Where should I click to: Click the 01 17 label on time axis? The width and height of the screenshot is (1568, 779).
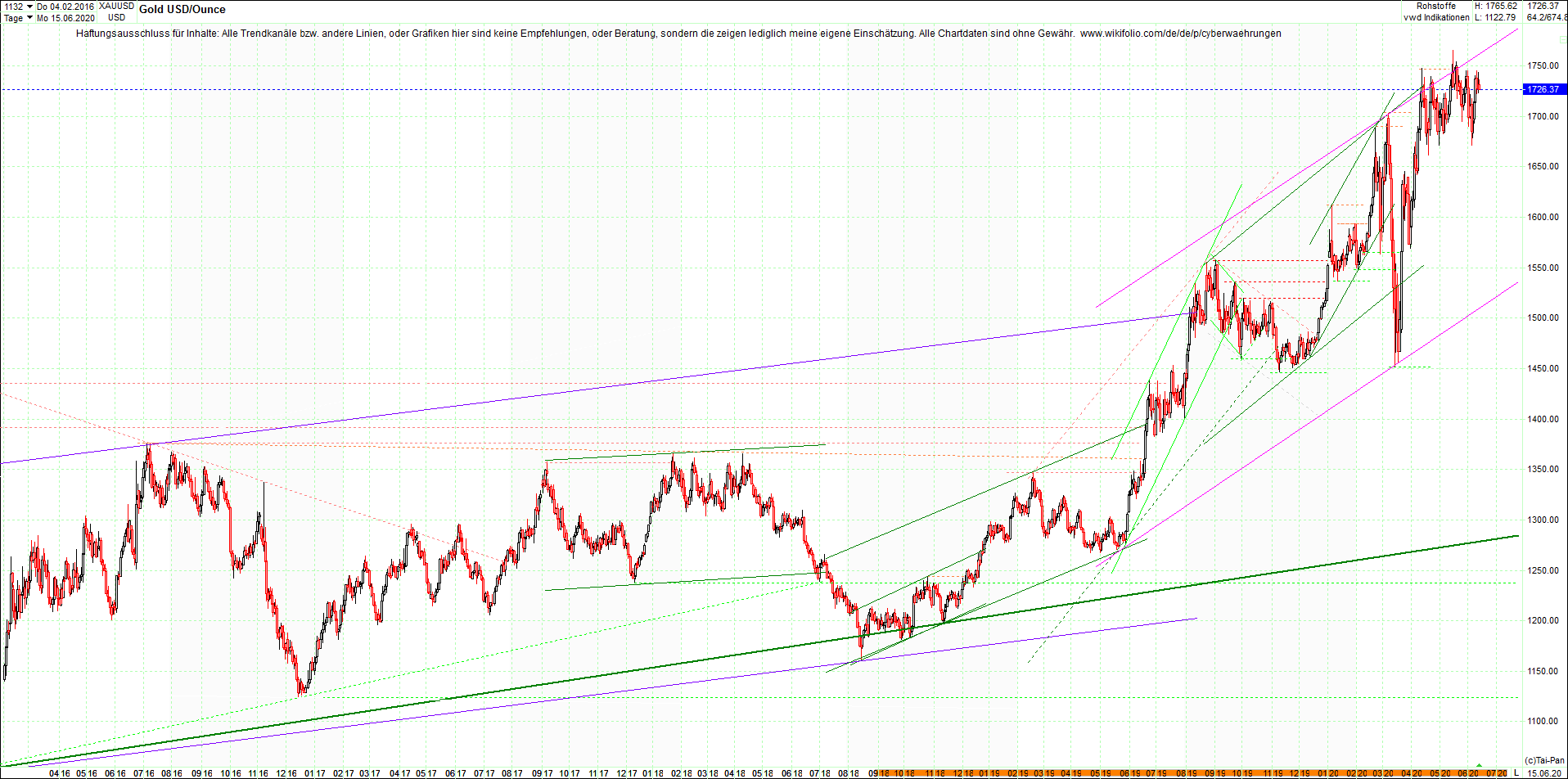tap(315, 773)
